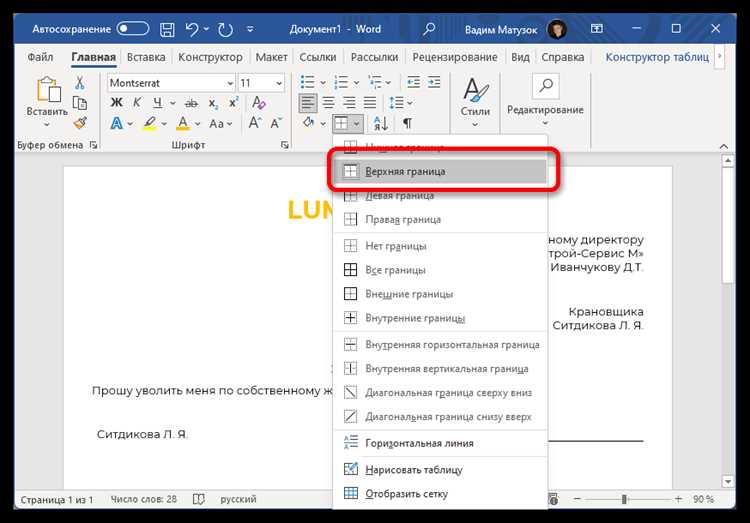Screen dimensions: 750x523
Task: Select Все границы menu entry
Action: coord(440,270)
